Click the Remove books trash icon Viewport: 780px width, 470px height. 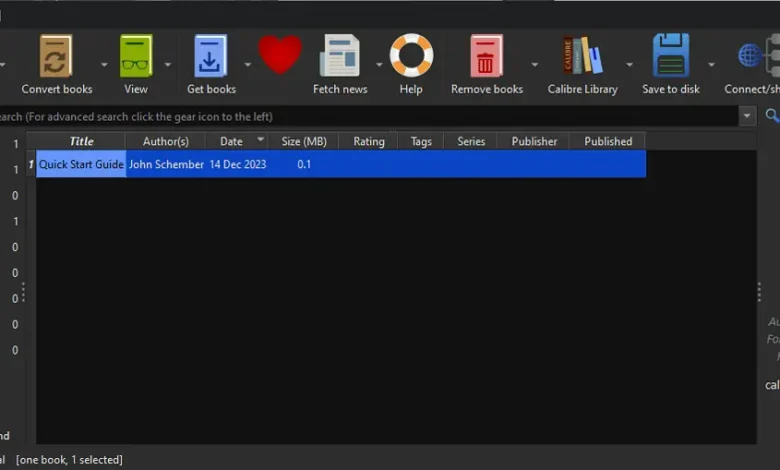(487, 56)
